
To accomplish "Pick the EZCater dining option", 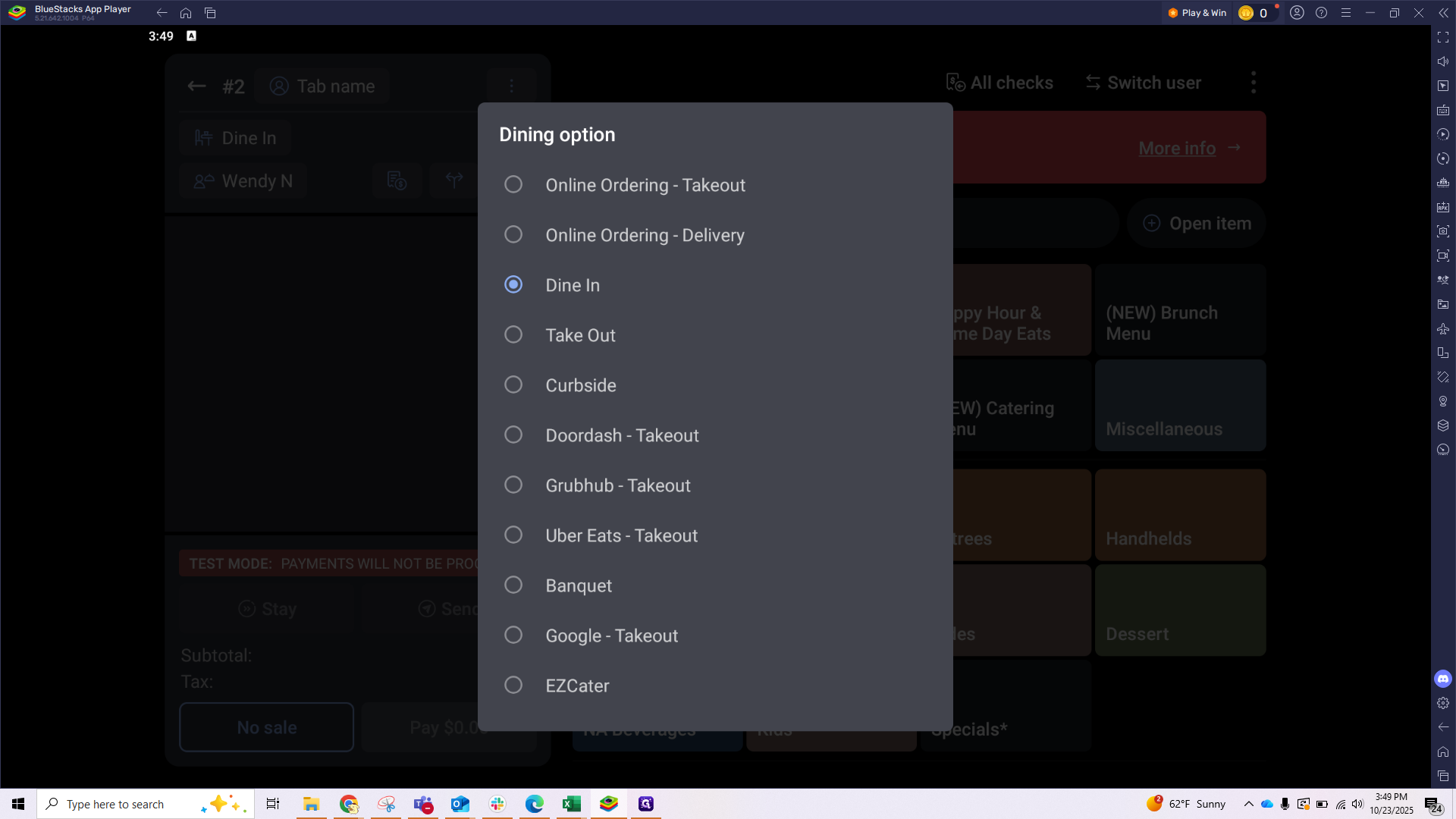I will 513,685.
